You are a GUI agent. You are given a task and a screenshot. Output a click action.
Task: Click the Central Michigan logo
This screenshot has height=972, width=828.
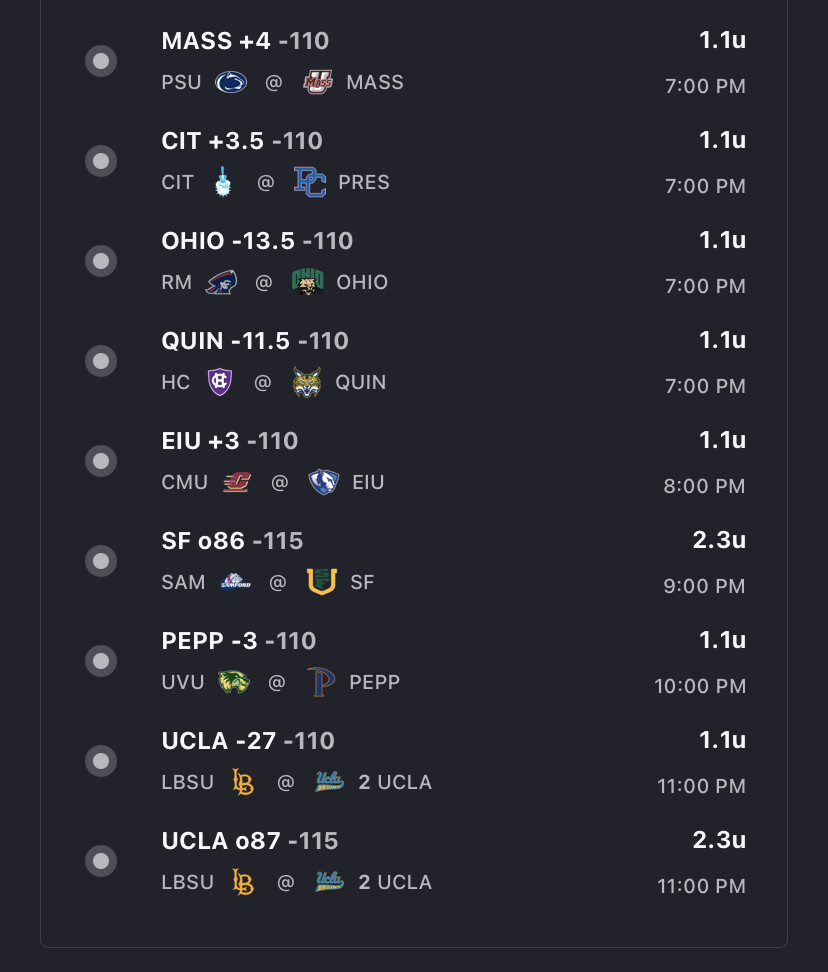coord(237,482)
